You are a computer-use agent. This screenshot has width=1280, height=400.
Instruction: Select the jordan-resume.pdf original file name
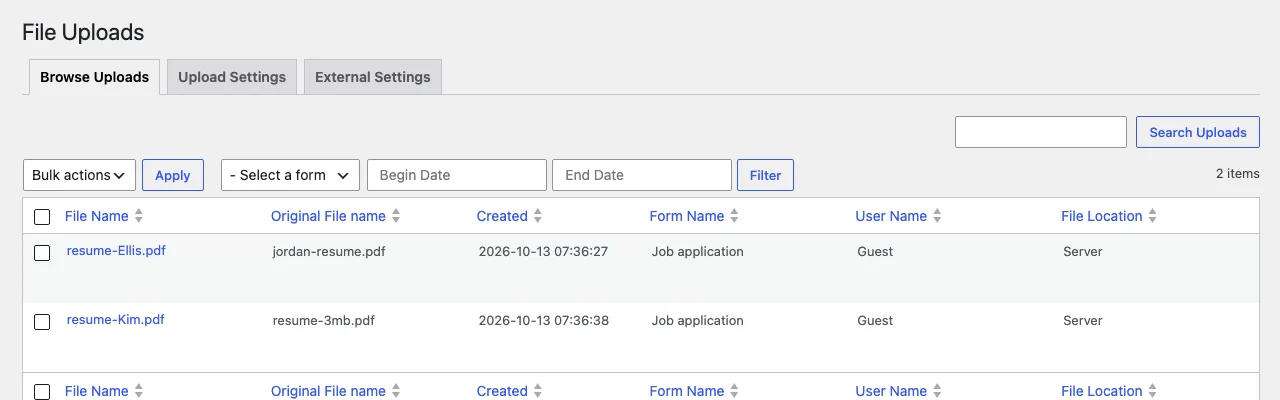pos(329,252)
